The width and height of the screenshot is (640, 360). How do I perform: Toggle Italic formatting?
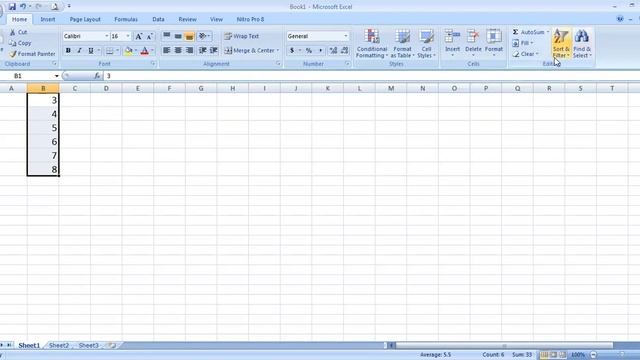tap(79, 51)
